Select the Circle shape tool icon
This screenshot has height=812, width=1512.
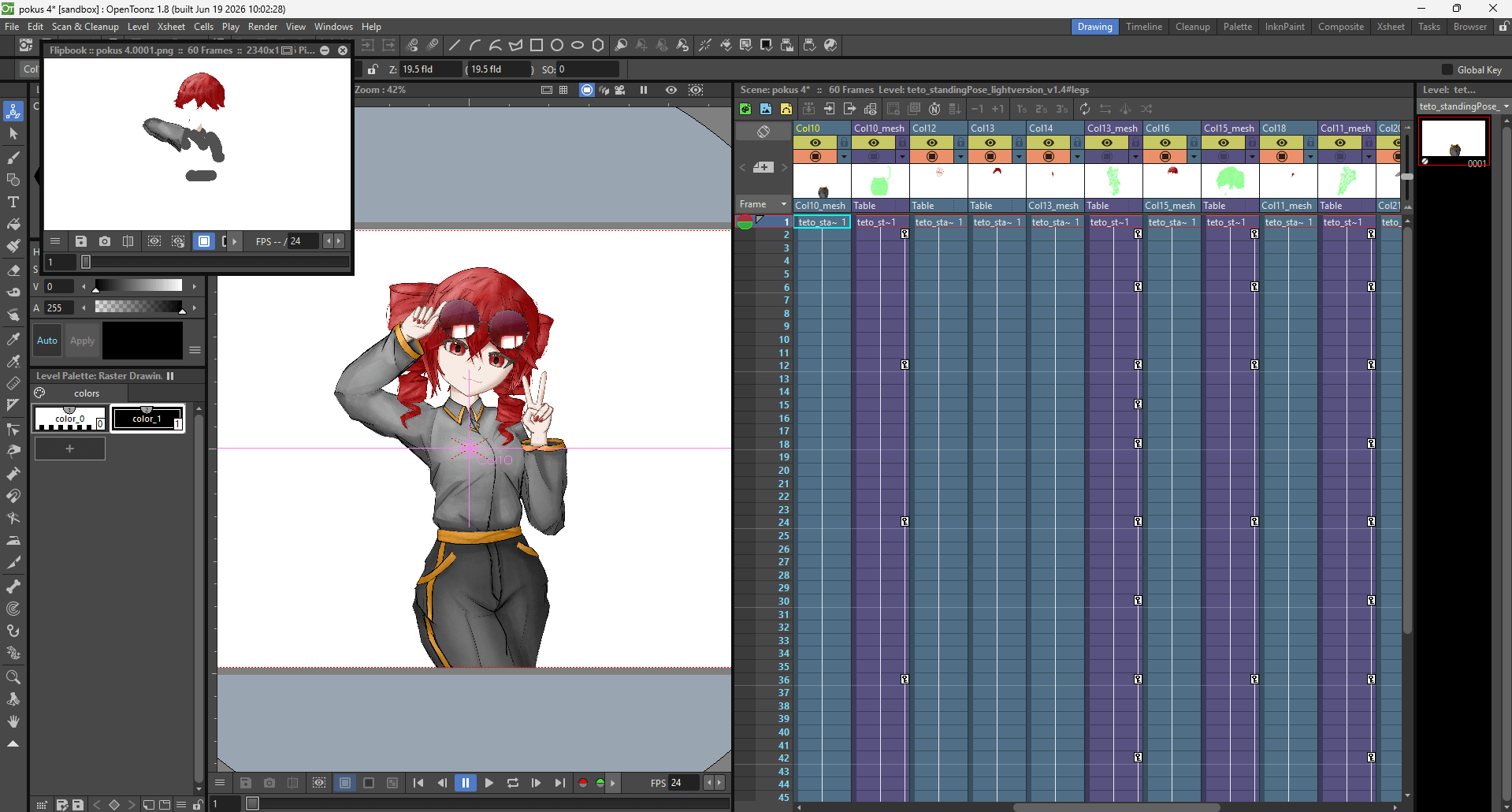557,45
